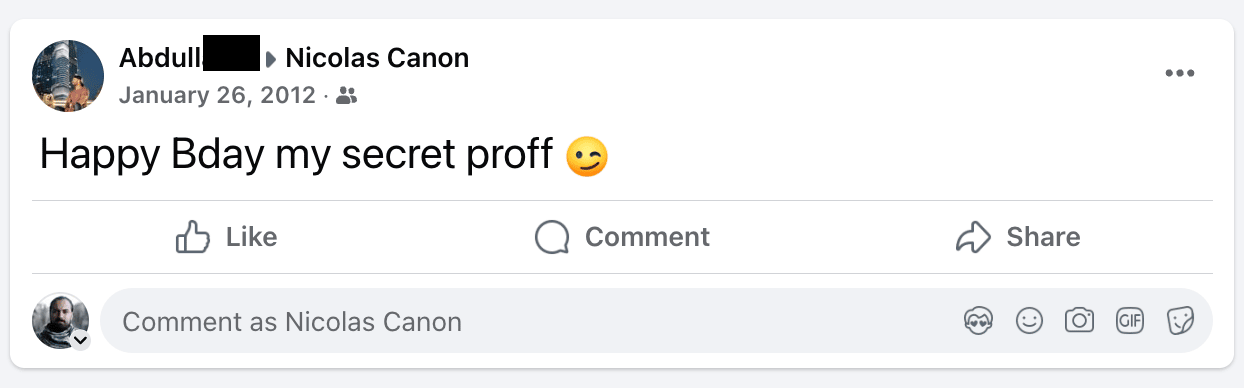Open the smiley emoji picker

click(x=1029, y=321)
